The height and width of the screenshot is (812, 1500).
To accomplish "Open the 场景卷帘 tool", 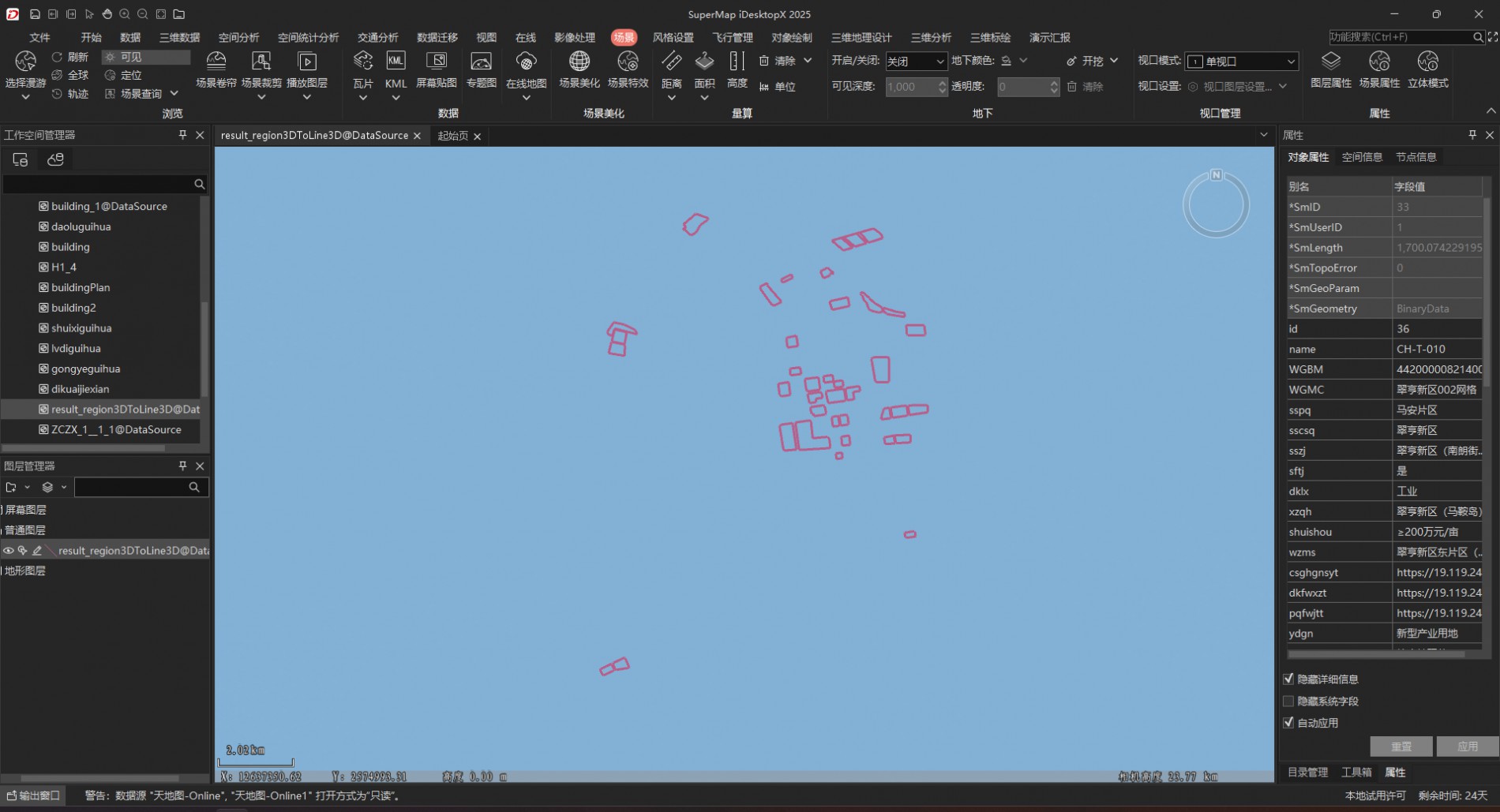I will (x=216, y=62).
